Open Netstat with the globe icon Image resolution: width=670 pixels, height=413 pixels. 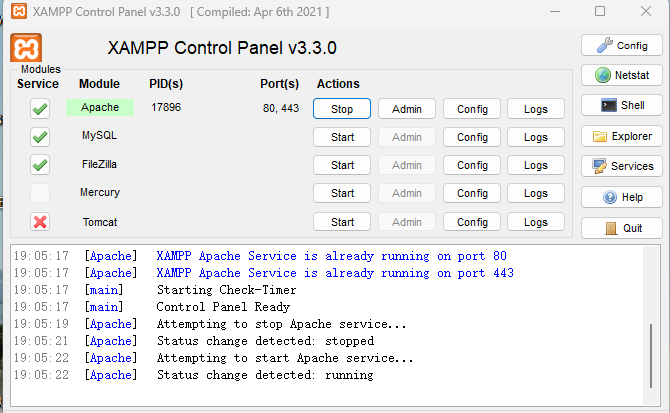pos(622,75)
